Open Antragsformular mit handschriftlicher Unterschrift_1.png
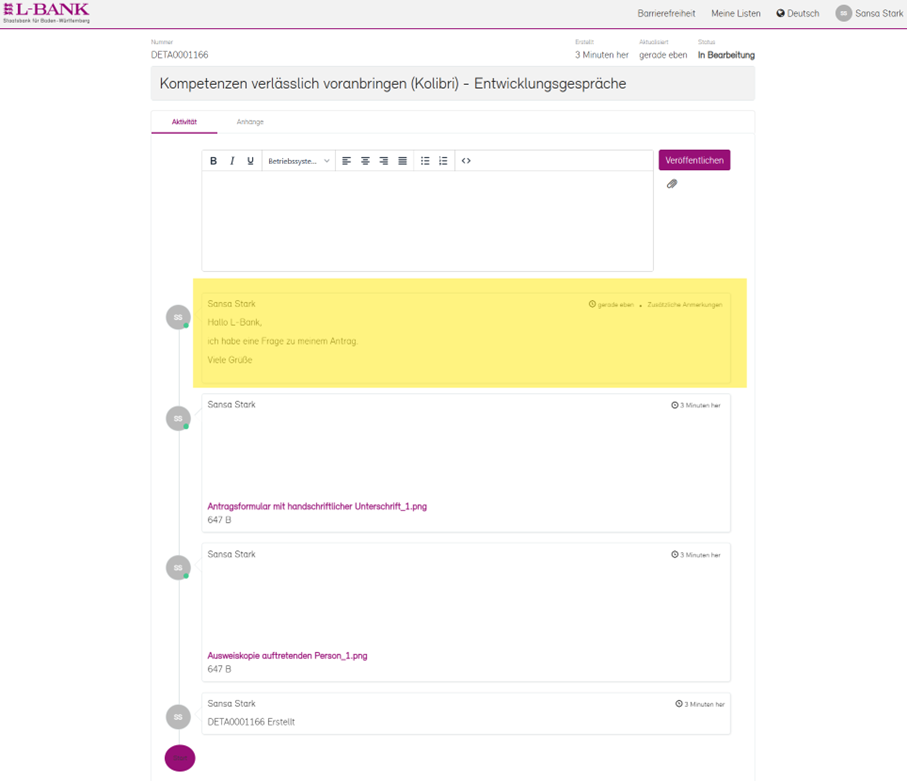 pyautogui.click(x=317, y=507)
